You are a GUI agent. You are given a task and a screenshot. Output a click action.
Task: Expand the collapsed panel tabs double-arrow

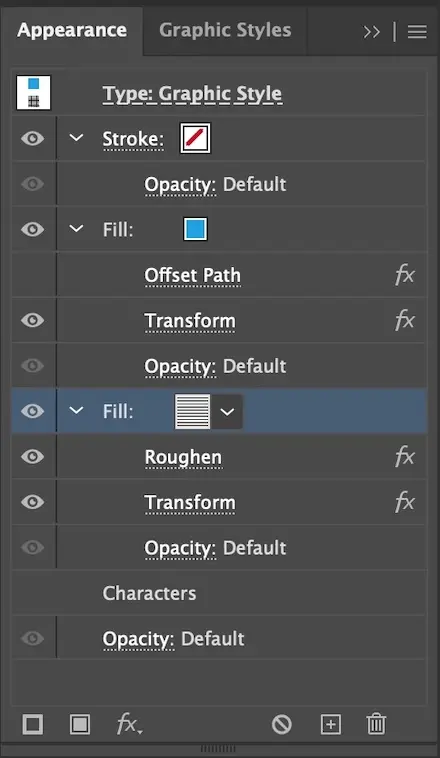(371, 32)
